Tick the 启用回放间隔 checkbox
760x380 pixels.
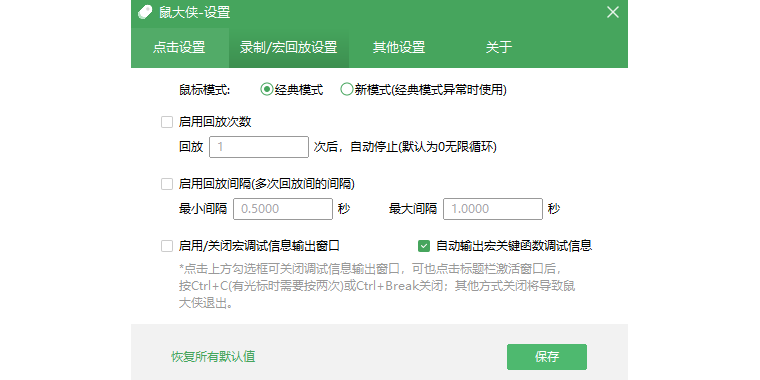167,184
